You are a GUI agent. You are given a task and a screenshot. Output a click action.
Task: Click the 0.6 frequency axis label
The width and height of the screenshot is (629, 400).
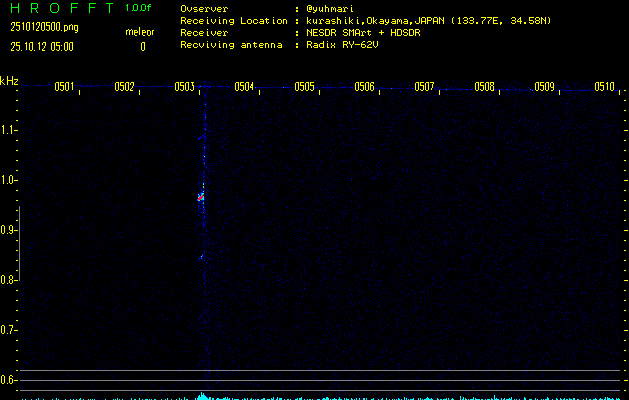(9, 380)
